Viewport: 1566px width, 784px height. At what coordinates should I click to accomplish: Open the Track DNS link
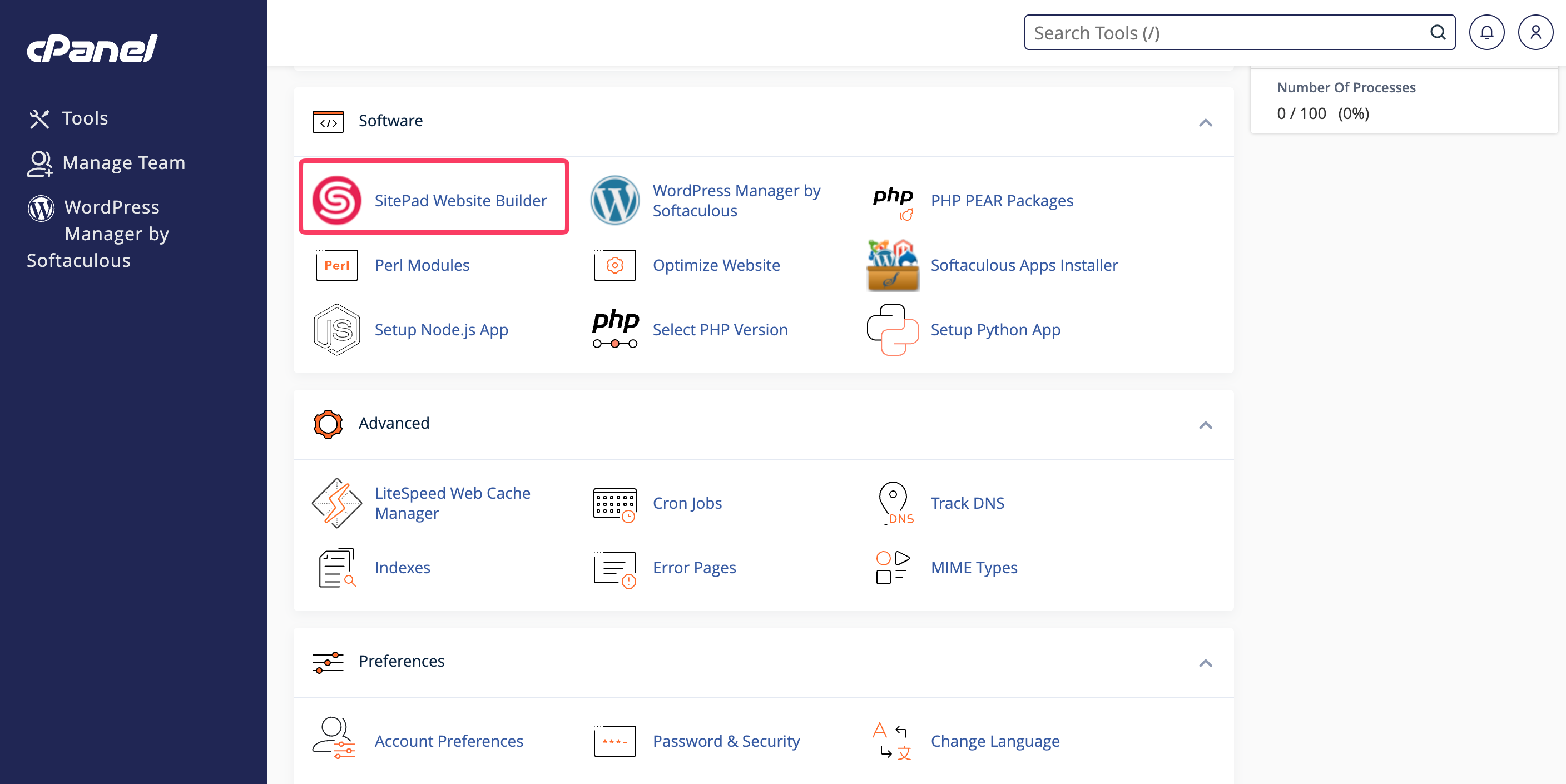coord(967,503)
